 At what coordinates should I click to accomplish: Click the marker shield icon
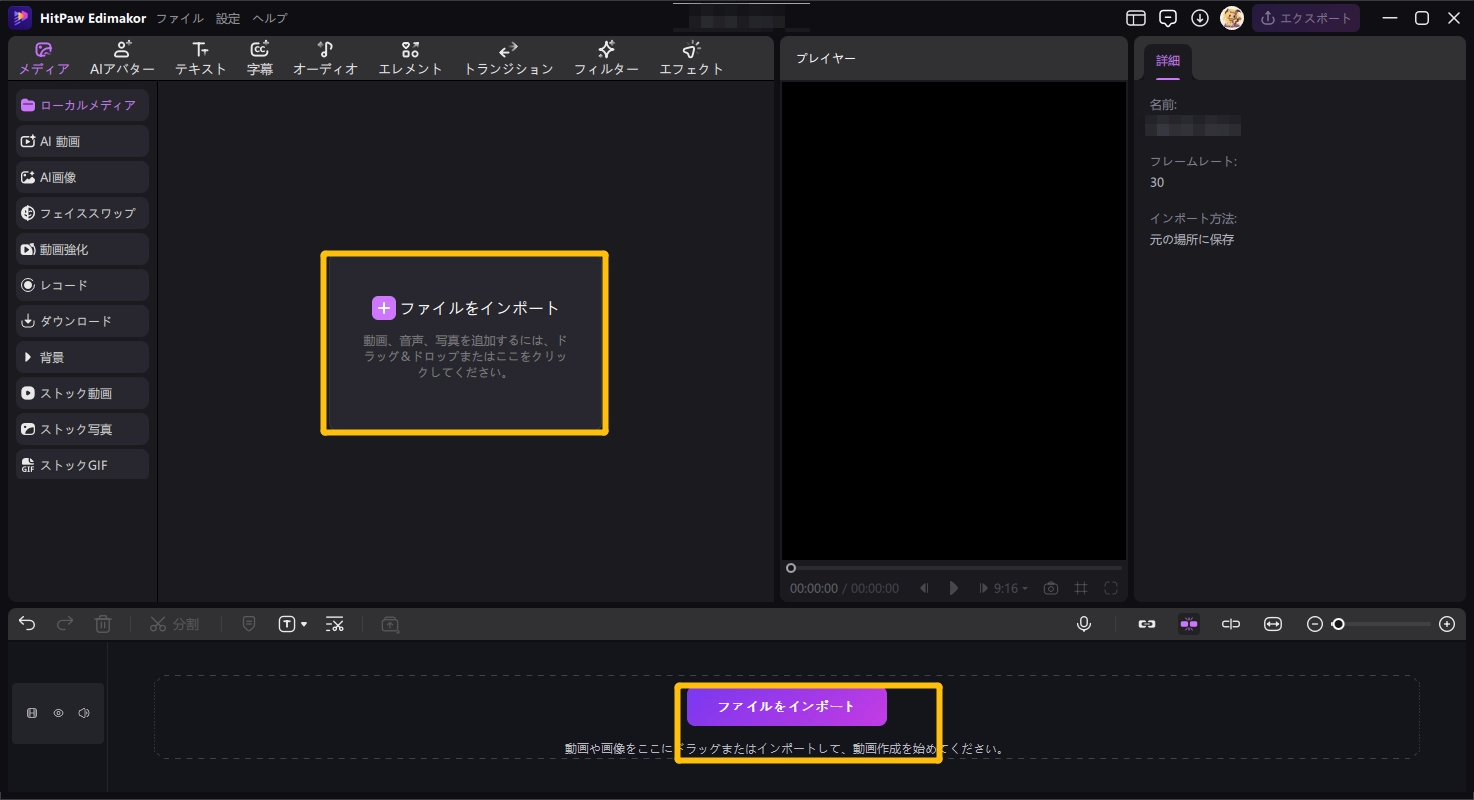(x=249, y=624)
